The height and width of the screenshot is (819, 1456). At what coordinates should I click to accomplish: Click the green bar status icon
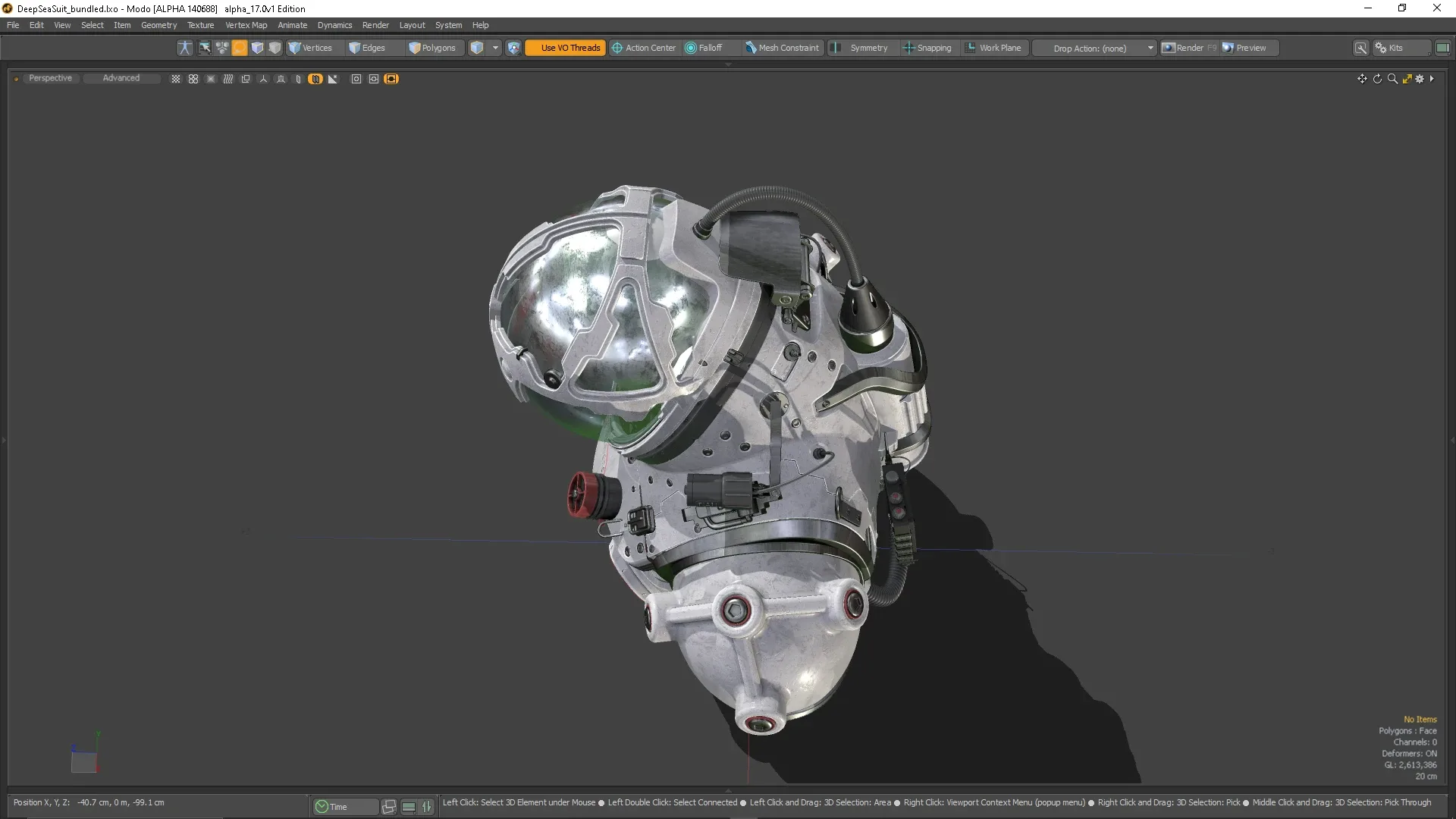pyautogui.click(x=408, y=807)
